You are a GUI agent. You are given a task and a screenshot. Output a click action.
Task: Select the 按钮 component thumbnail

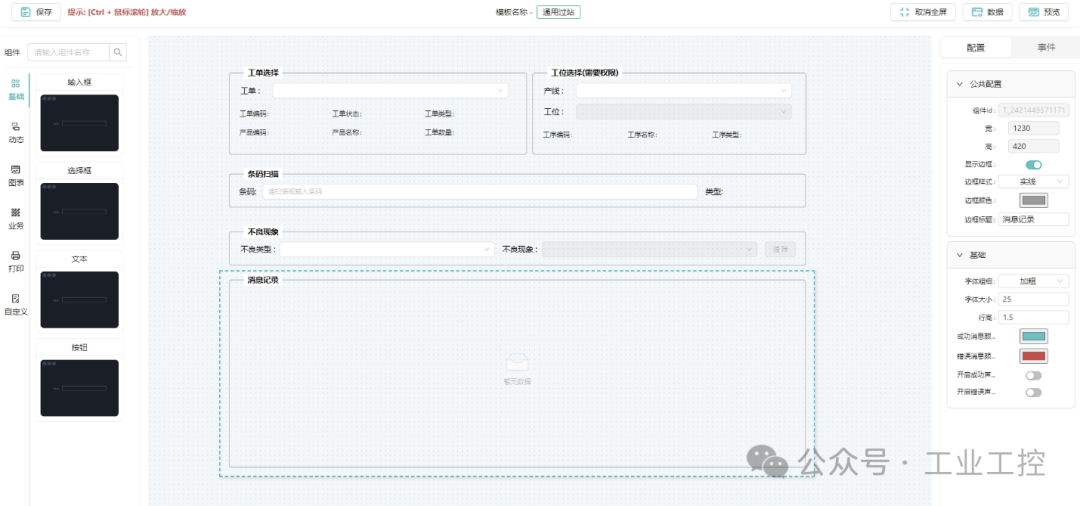click(79, 388)
